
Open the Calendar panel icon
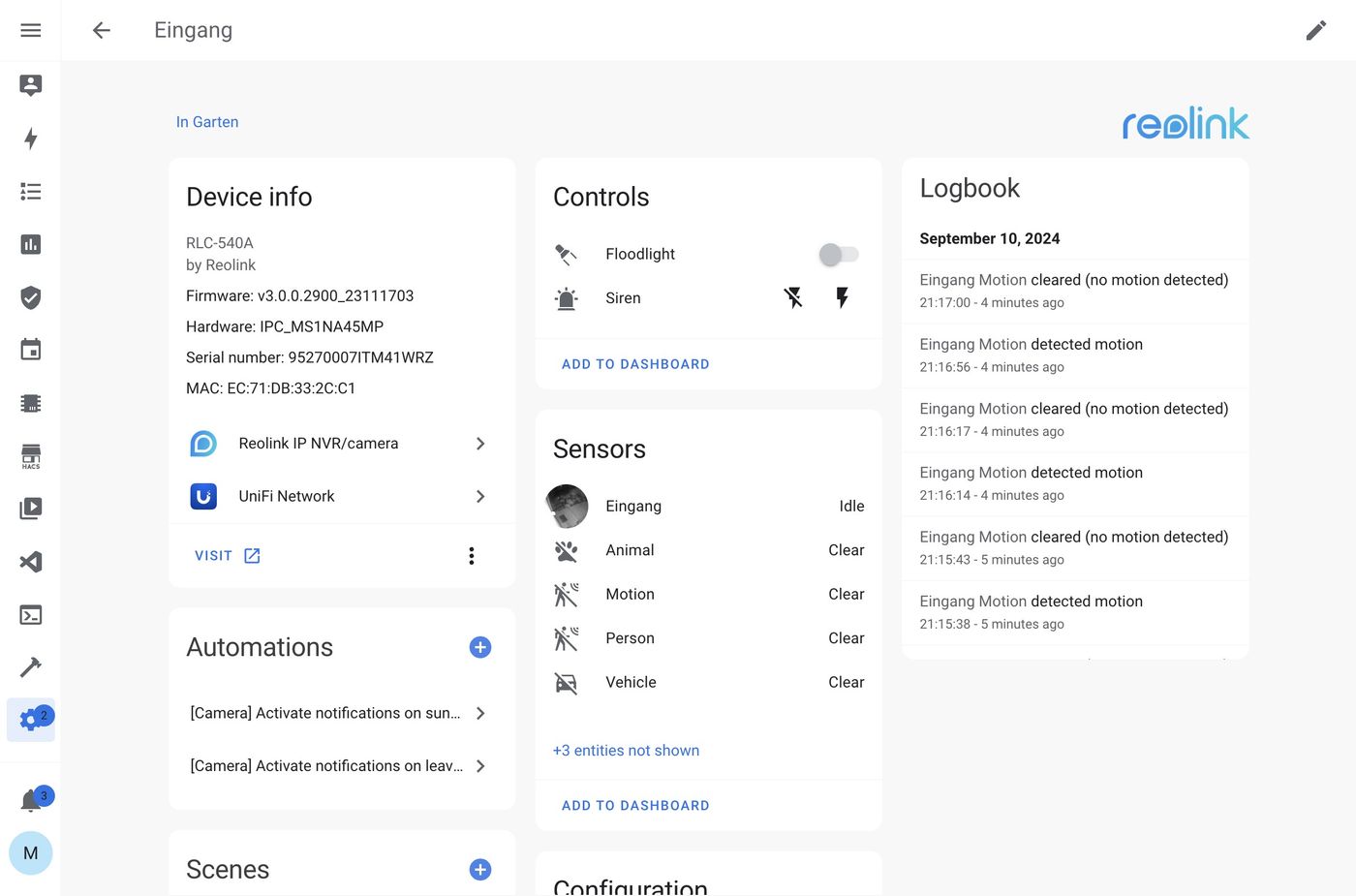[30, 350]
